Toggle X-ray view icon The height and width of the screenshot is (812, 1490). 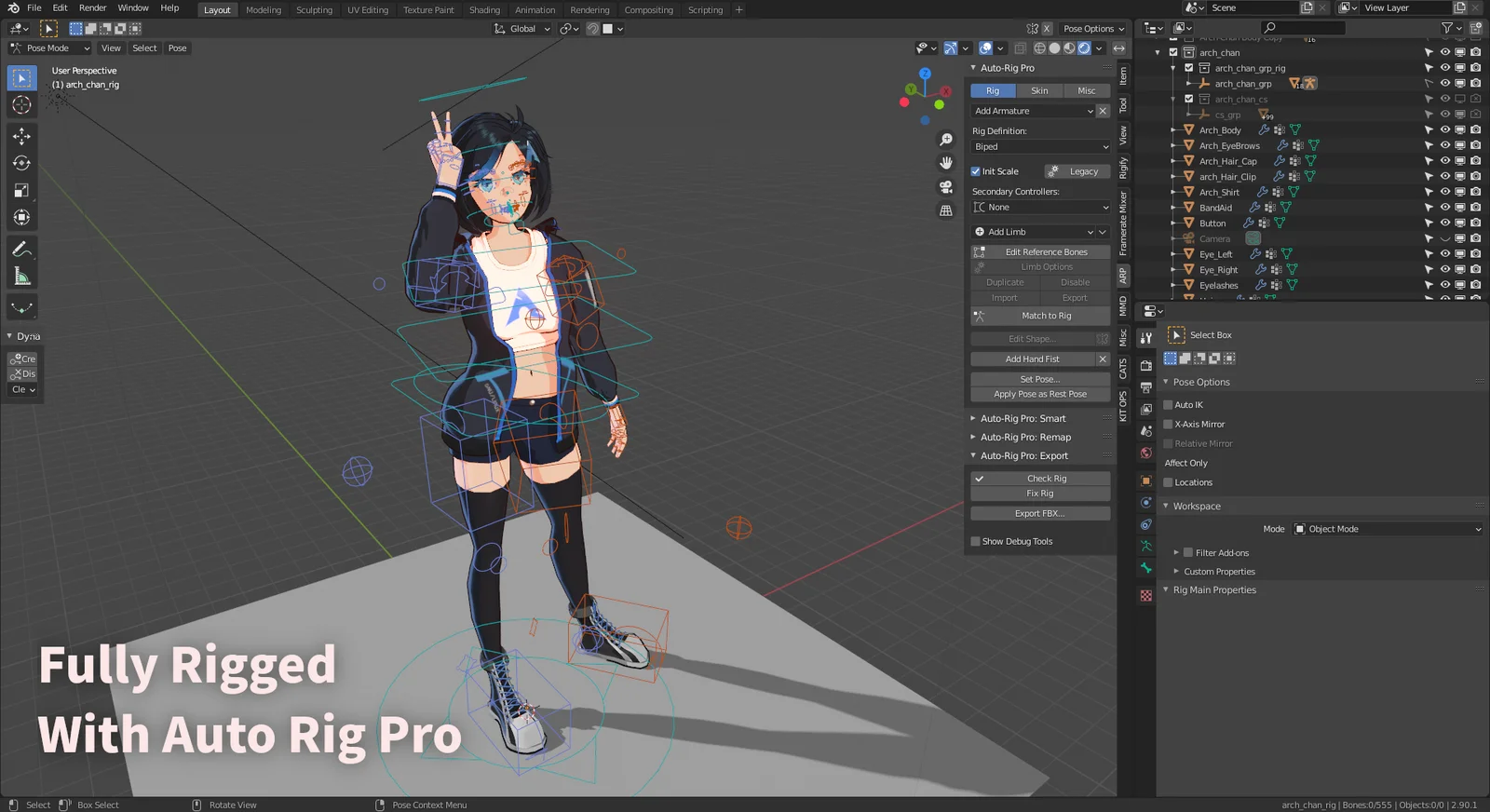tap(1020, 48)
